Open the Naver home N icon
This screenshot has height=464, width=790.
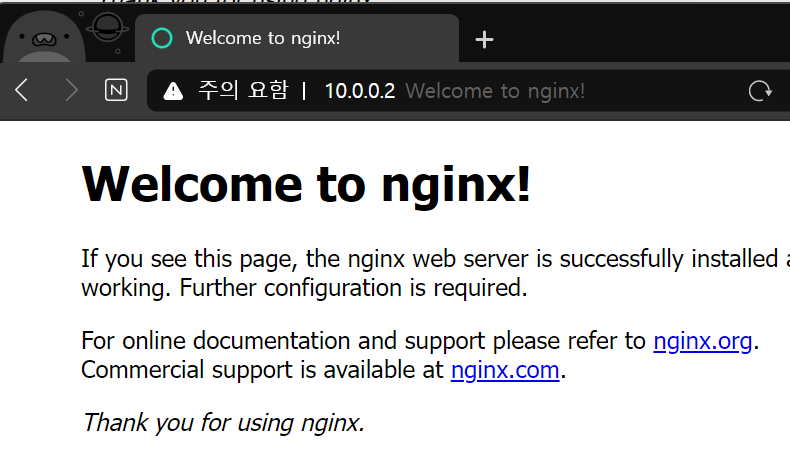[116, 91]
